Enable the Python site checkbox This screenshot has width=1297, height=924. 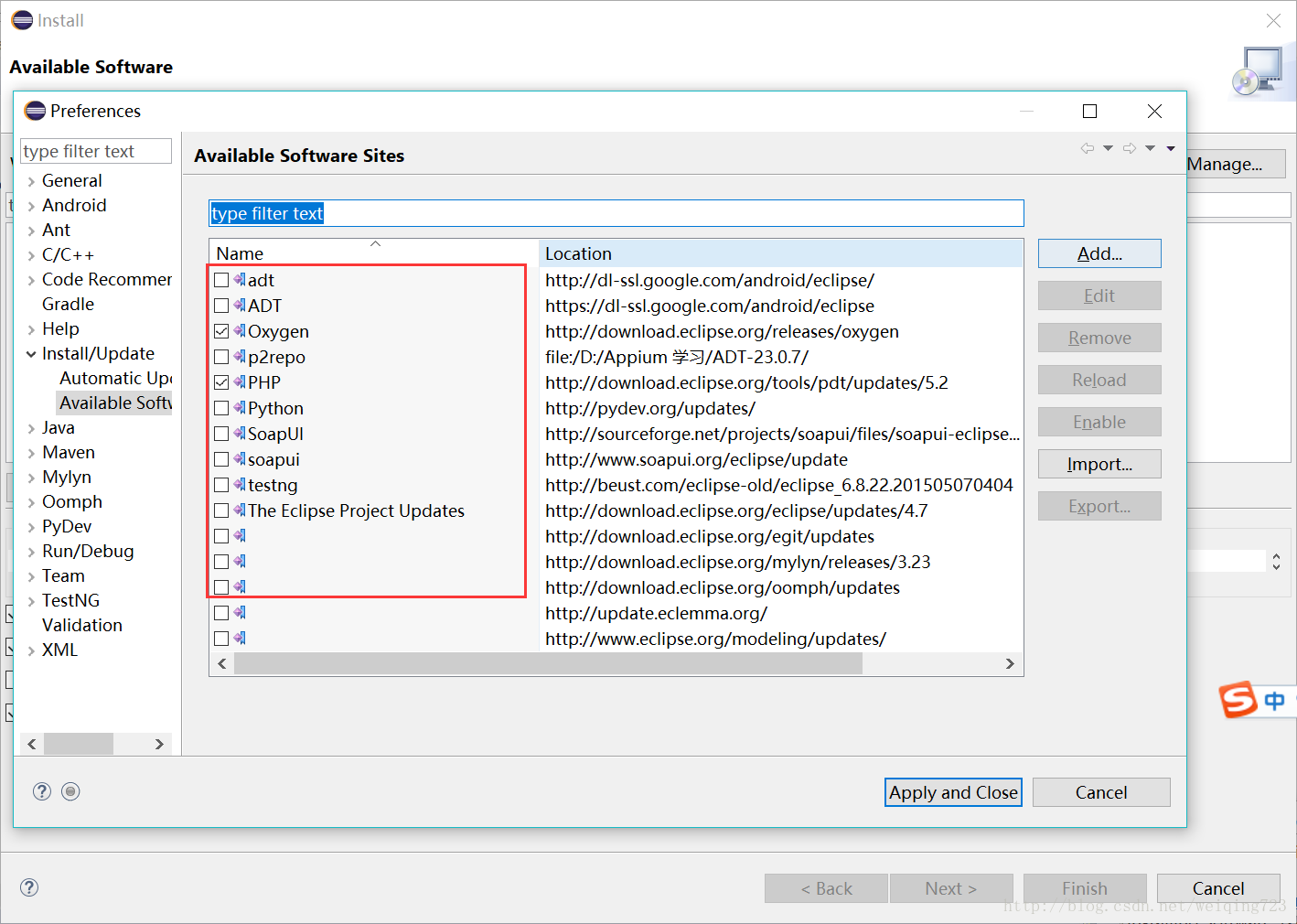pos(221,408)
